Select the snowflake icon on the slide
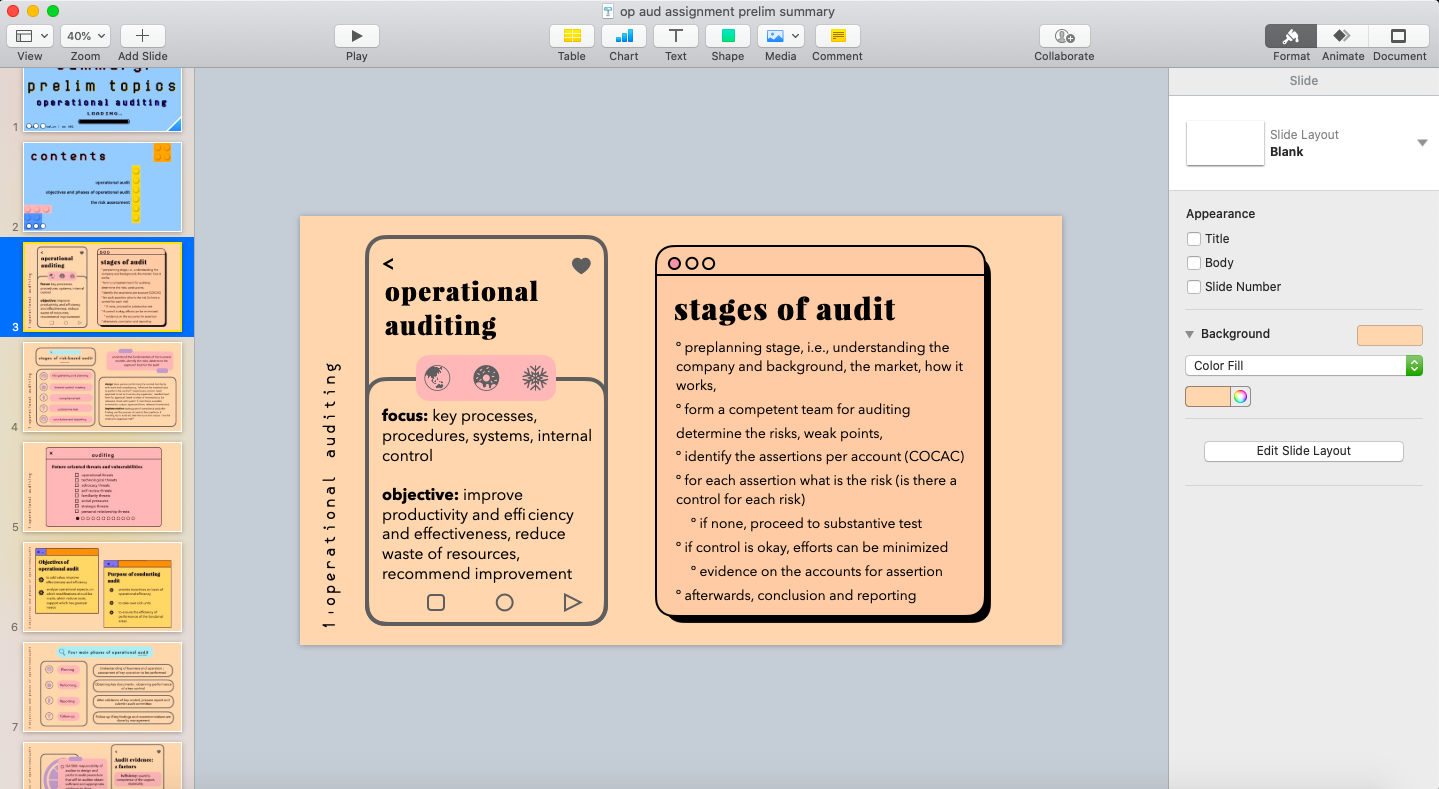Viewport: 1439px width, 789px height. click(x=535, y=378)
